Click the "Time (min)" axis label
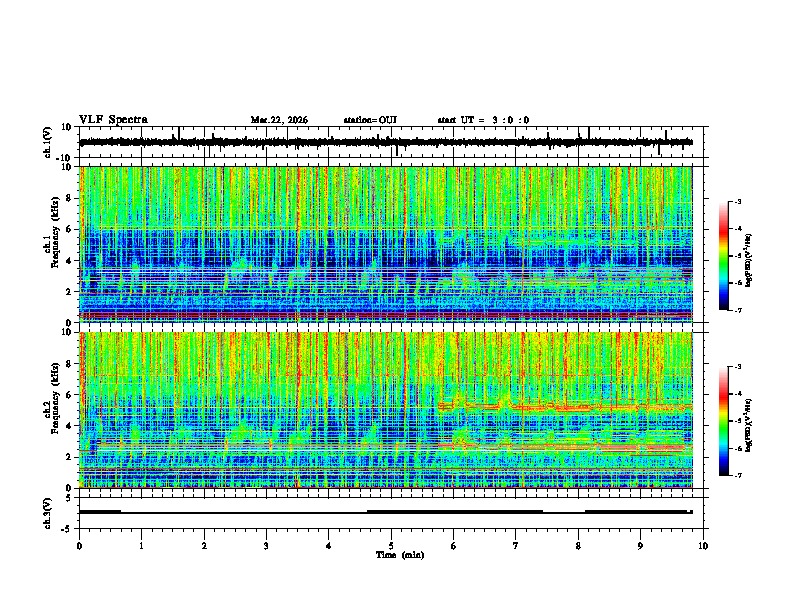This screenshot has height=612, width=792. 400,555
